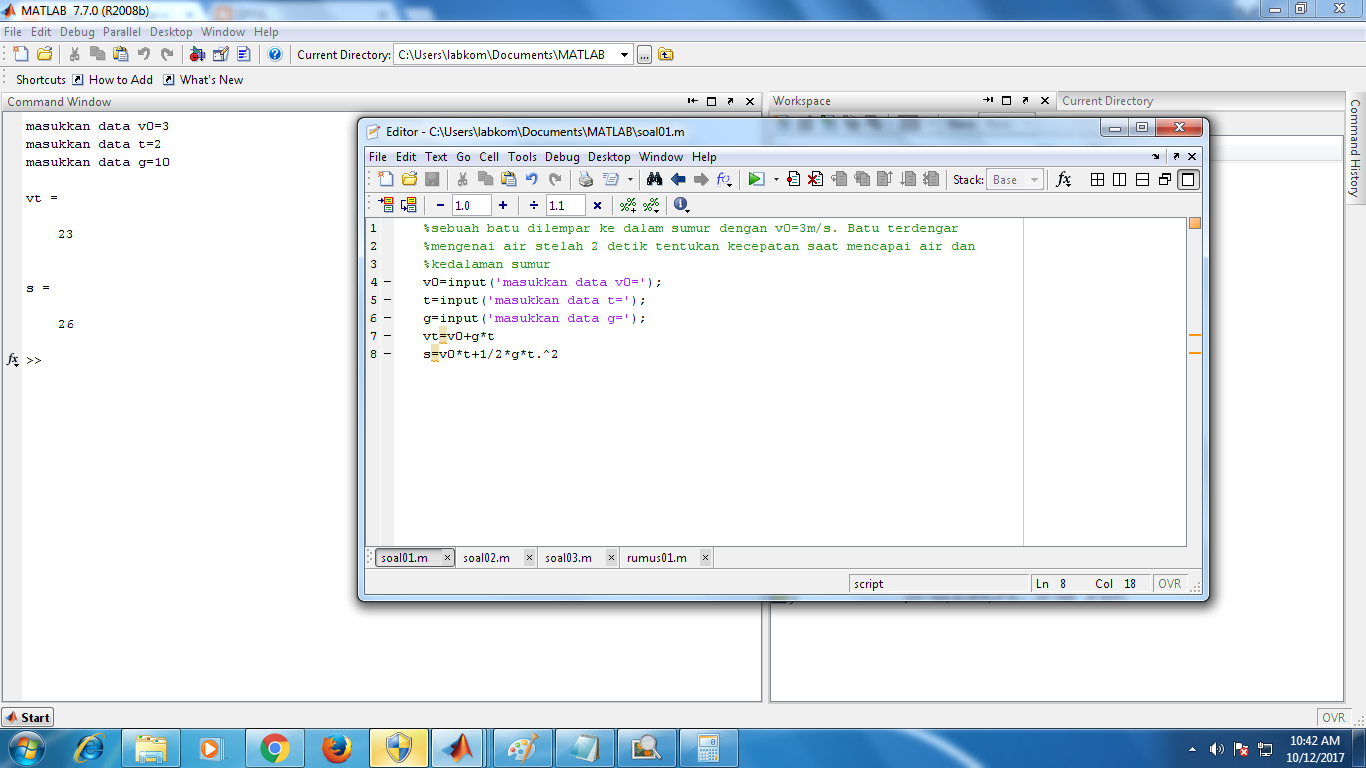Image resolution: width=1366 pixels, height=768 pixels.
Task: Open the Simulink icon in MATLAB toolbar
Action: [x=197, y=54]
